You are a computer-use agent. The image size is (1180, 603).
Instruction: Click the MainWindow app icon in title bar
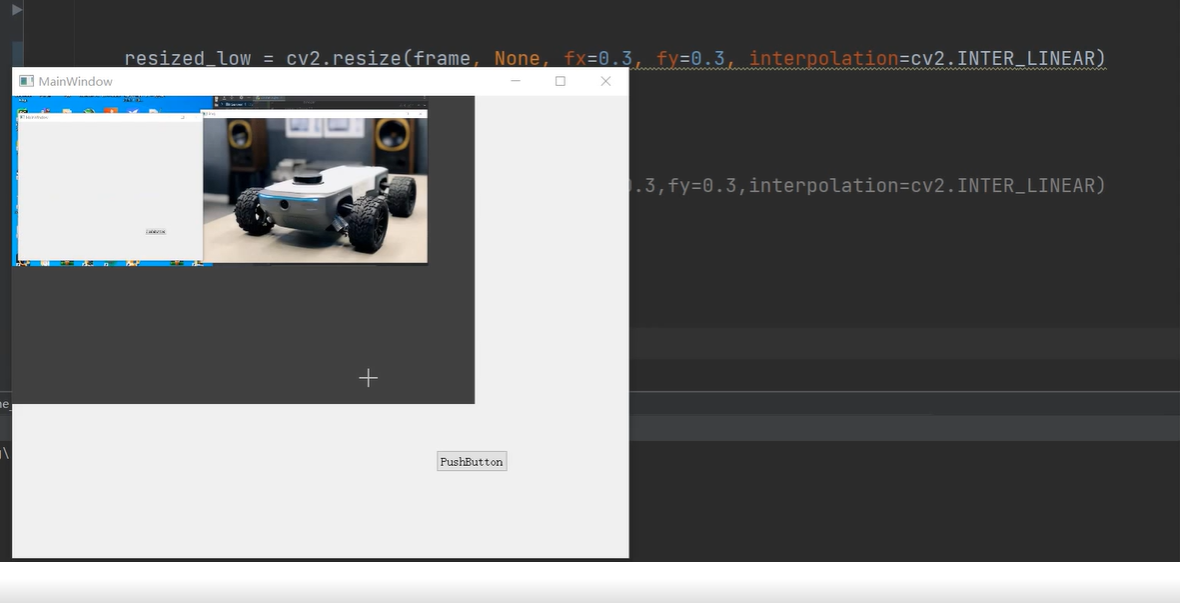click(26, 81)
